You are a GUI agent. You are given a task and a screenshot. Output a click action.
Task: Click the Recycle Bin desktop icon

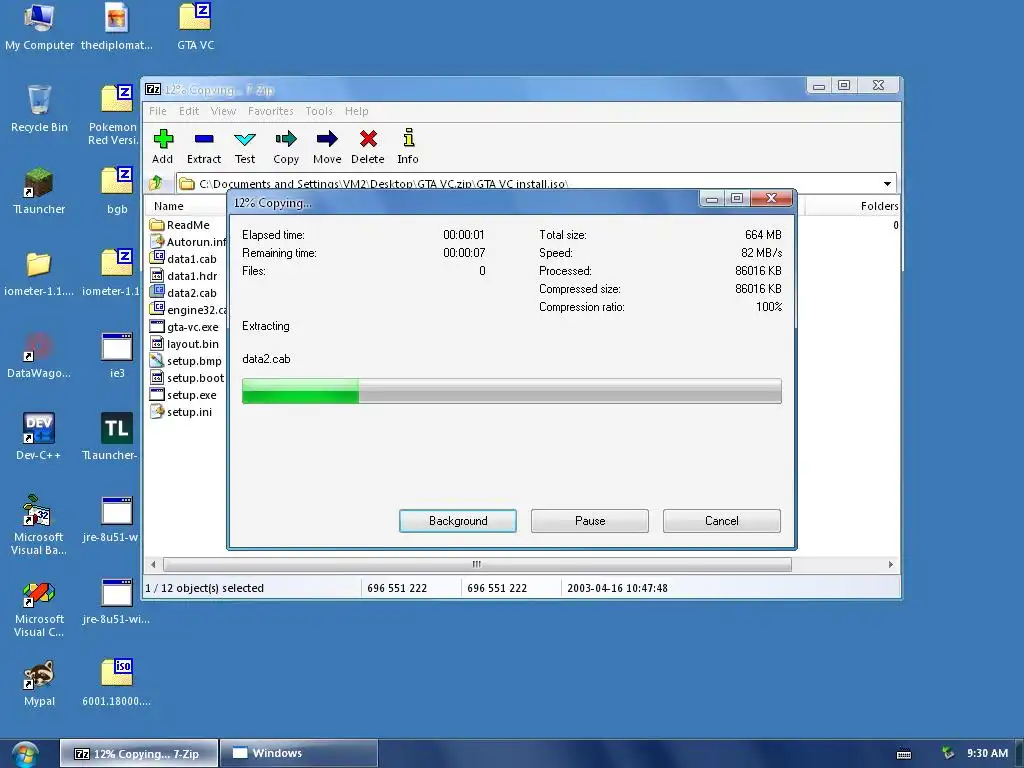(x=39, y=108)
